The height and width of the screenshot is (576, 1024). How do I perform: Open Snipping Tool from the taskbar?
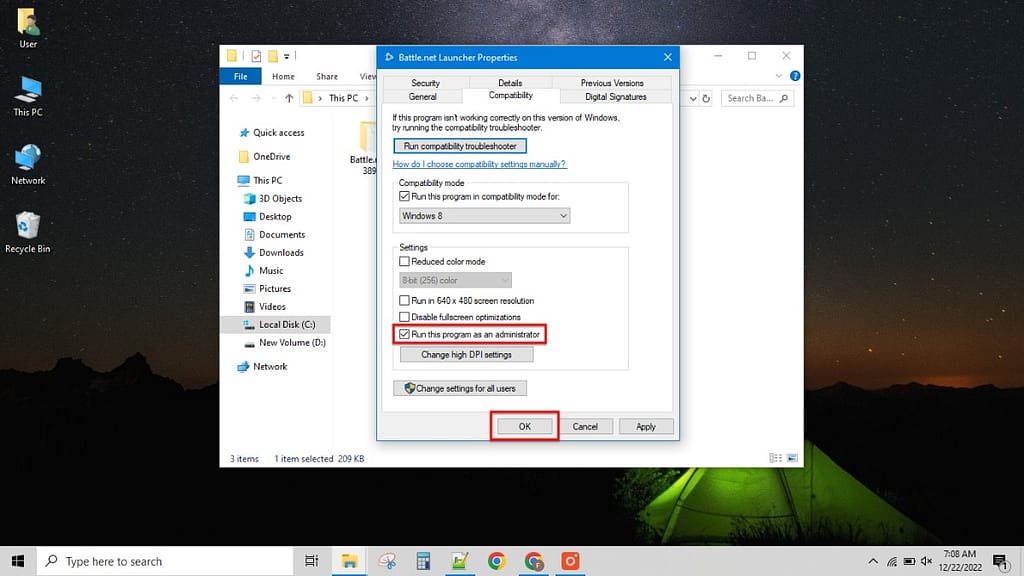[387, 561]
